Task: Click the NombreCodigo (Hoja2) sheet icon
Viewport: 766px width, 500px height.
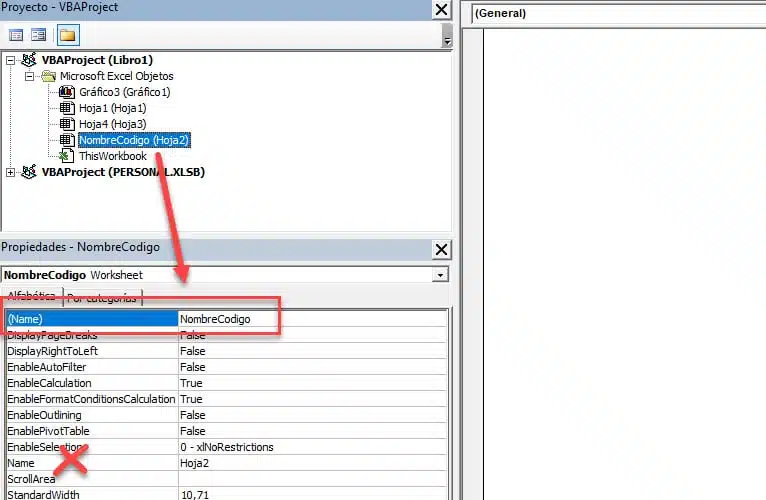Action: coord(66,140)
